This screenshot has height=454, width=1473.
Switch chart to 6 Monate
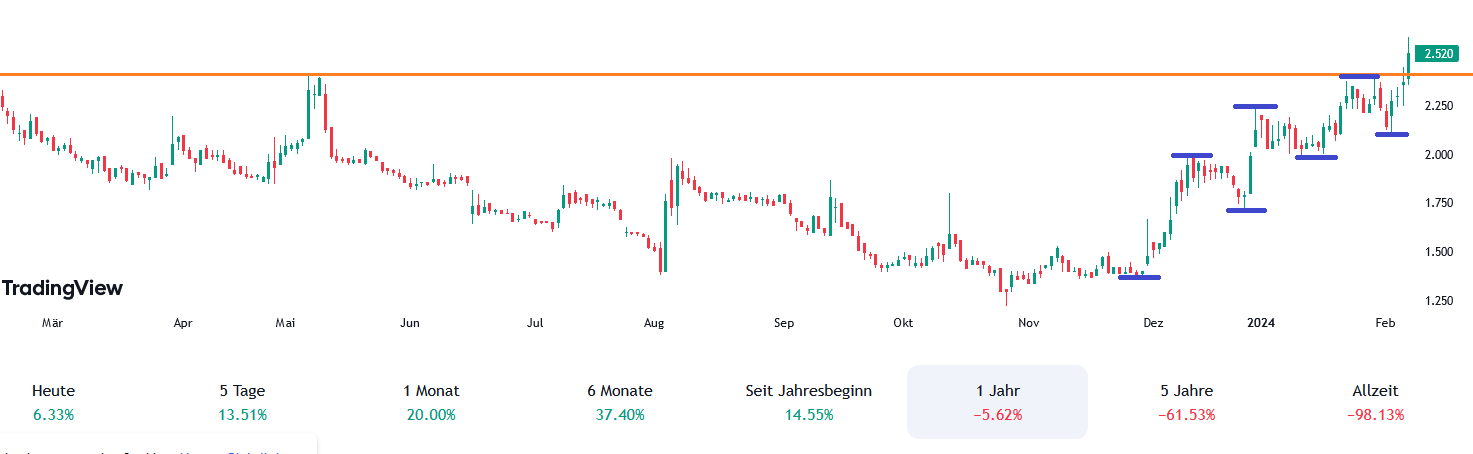620,402
